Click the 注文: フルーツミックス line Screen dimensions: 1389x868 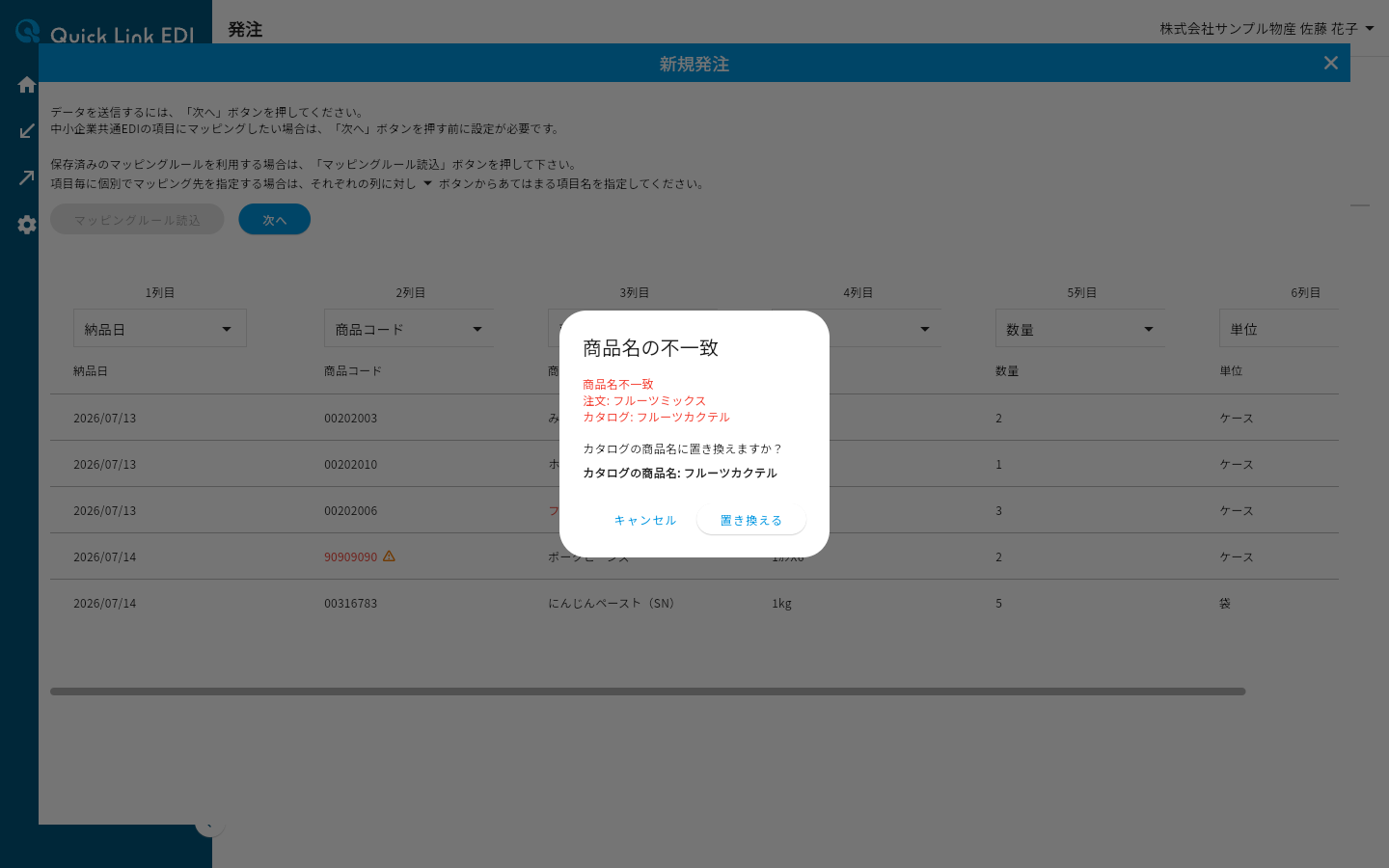click(644, 400)
